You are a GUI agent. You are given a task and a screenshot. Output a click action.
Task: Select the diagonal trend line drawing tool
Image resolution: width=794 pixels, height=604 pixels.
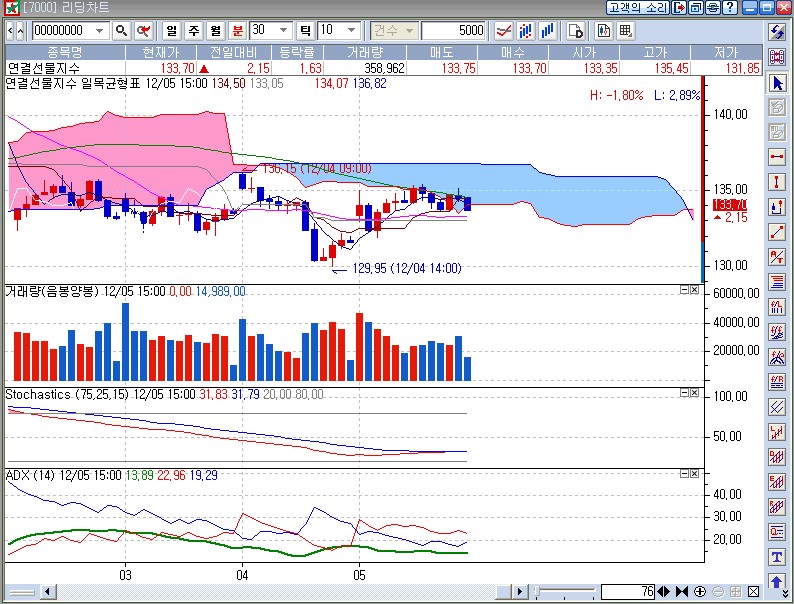click(776, 232)
